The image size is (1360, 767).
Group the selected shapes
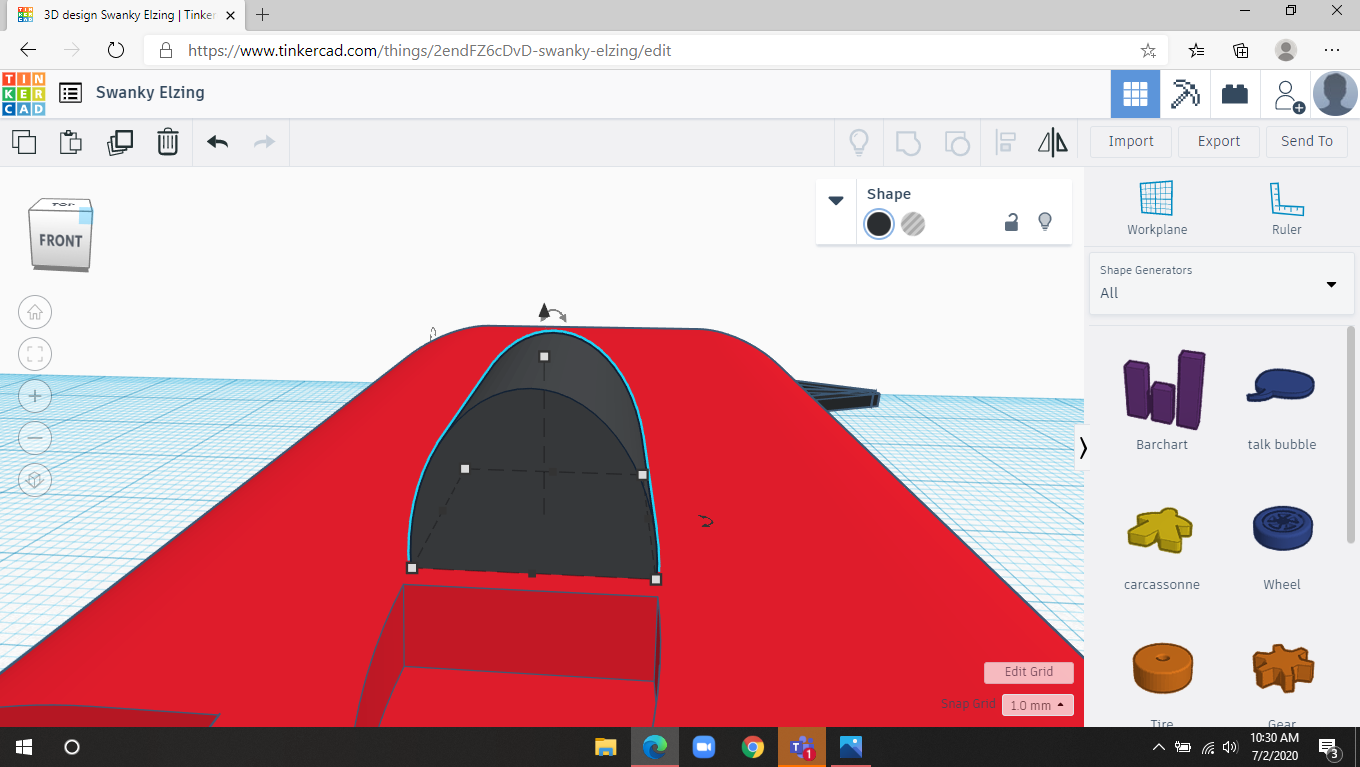(908, 142)
